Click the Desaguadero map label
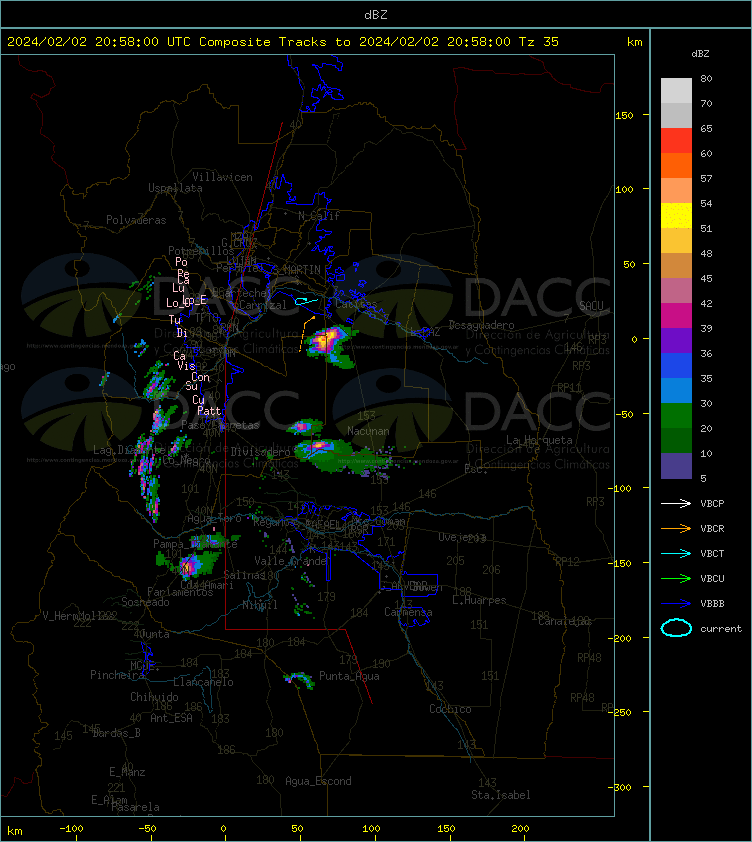 point(481,325)
